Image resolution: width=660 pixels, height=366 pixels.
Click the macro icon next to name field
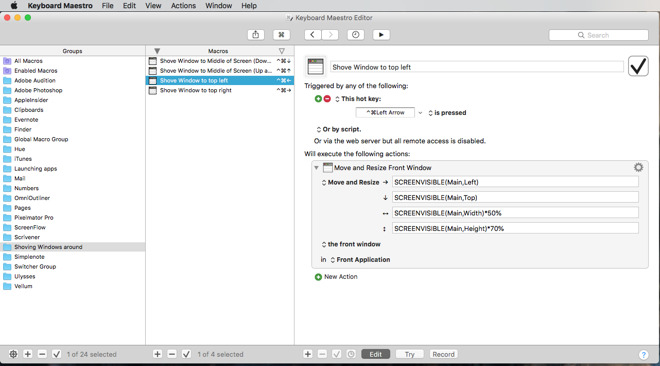[x=315, y=67]
